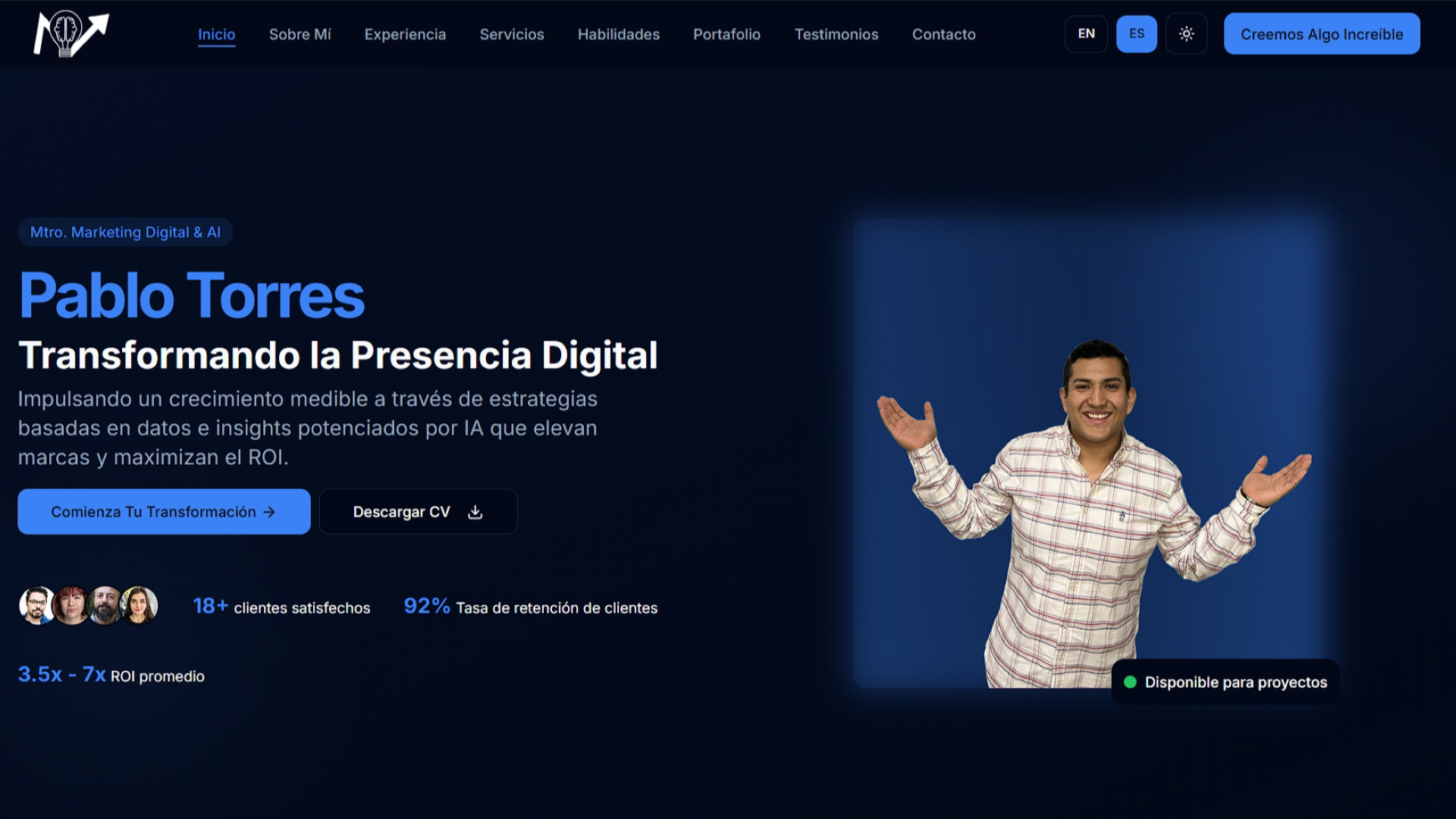Image resolution: width=1456 pixels, height=819 pixels.
Task: Click the arrow icon in Comienza Tu Transformación
Action: click(x=269, y=512)
